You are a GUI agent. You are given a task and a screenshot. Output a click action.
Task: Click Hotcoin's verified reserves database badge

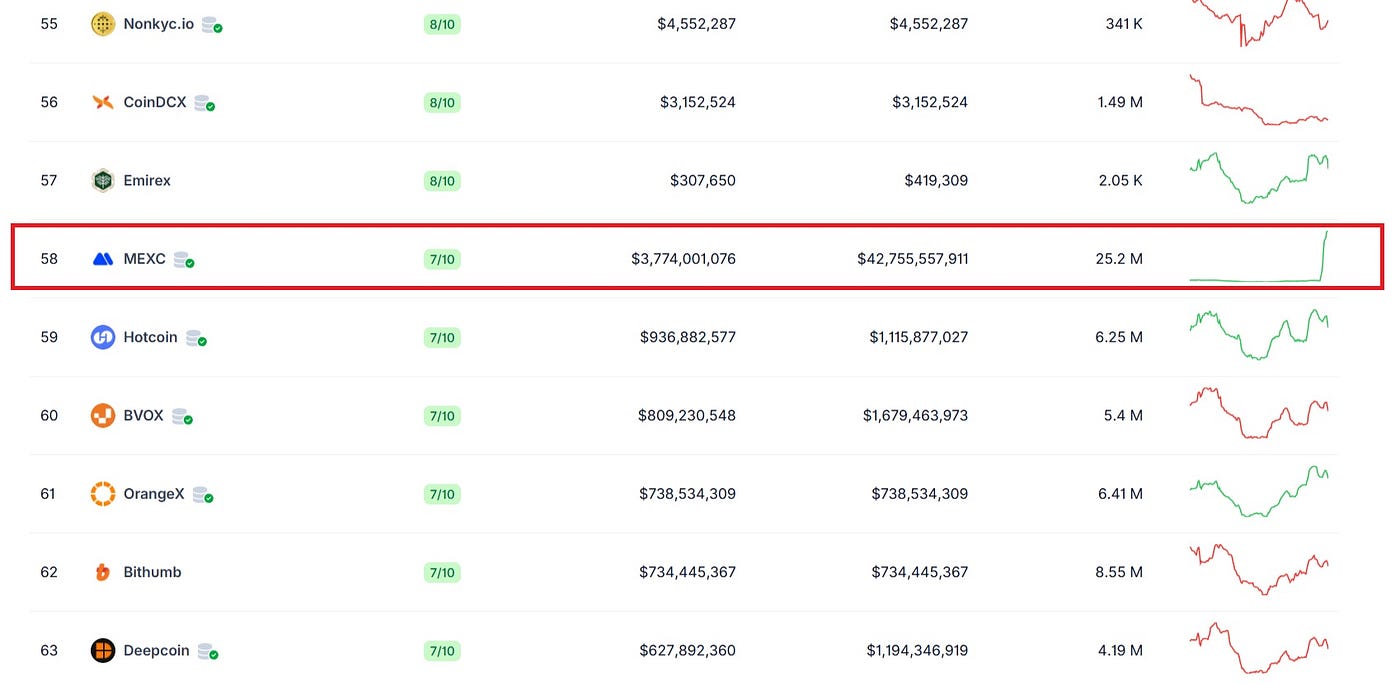196,338
